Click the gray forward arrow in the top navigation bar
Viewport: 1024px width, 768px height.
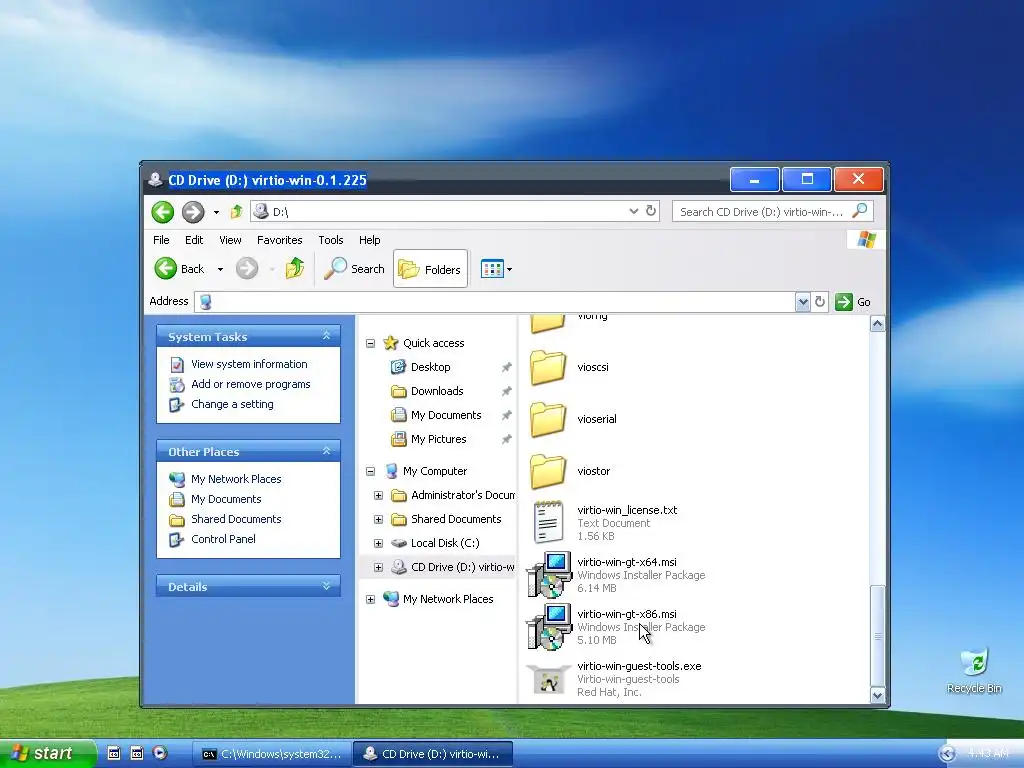pos(193,212)
